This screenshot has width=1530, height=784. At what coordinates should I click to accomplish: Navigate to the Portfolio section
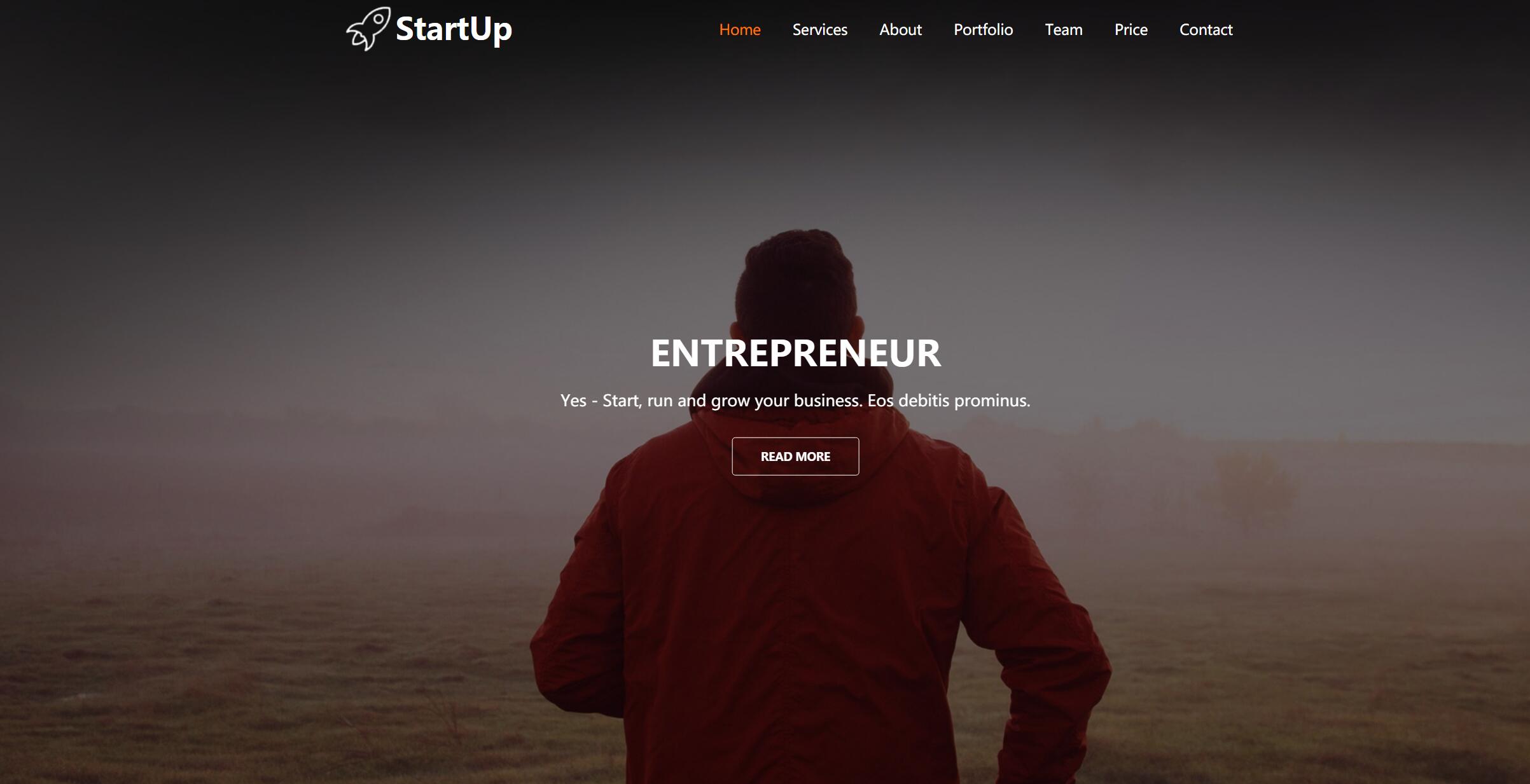click(983, 29)
